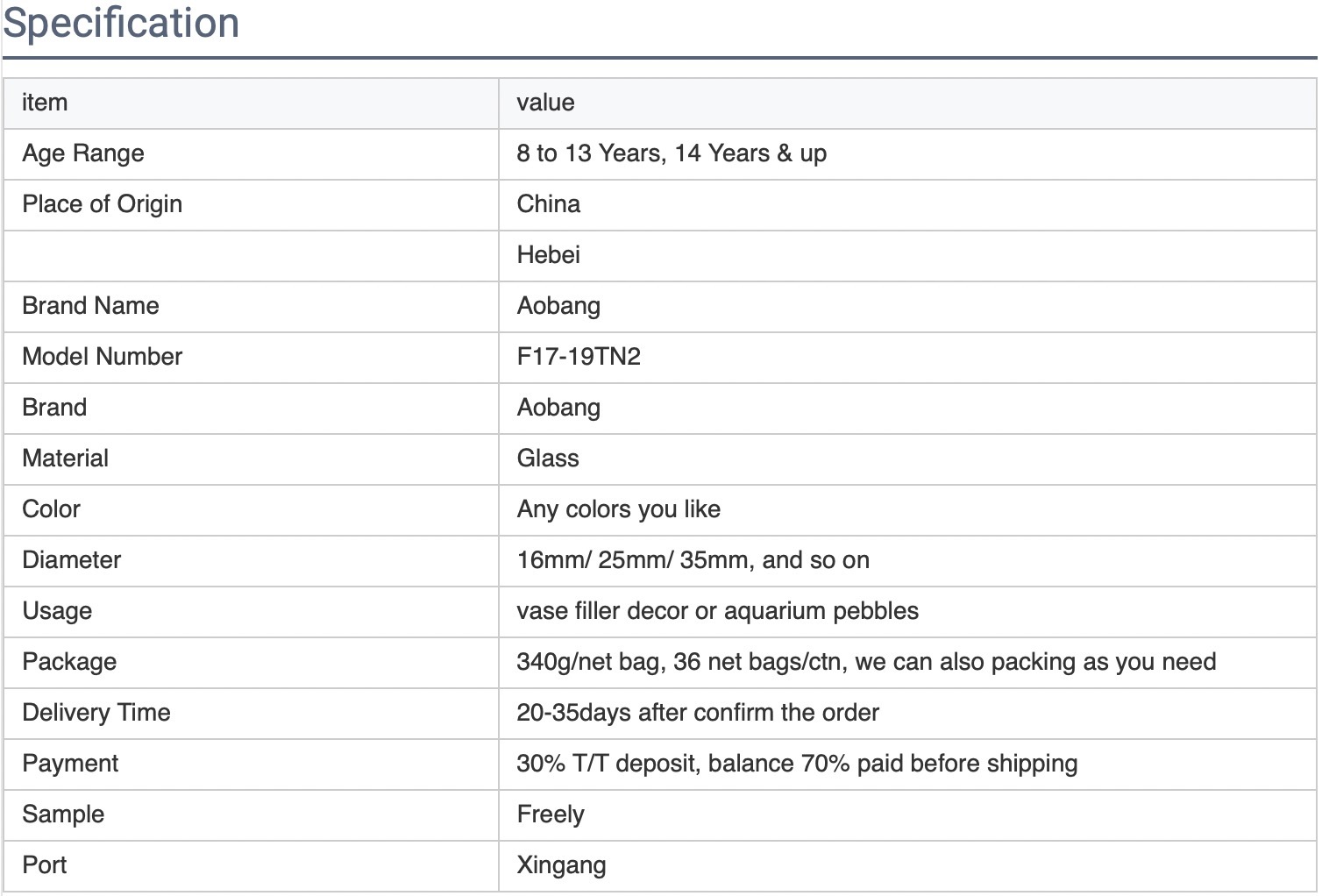This screenshot has width=1322, height=896.
Task: Click the Hebei value cell
Action: click(907, 256)
